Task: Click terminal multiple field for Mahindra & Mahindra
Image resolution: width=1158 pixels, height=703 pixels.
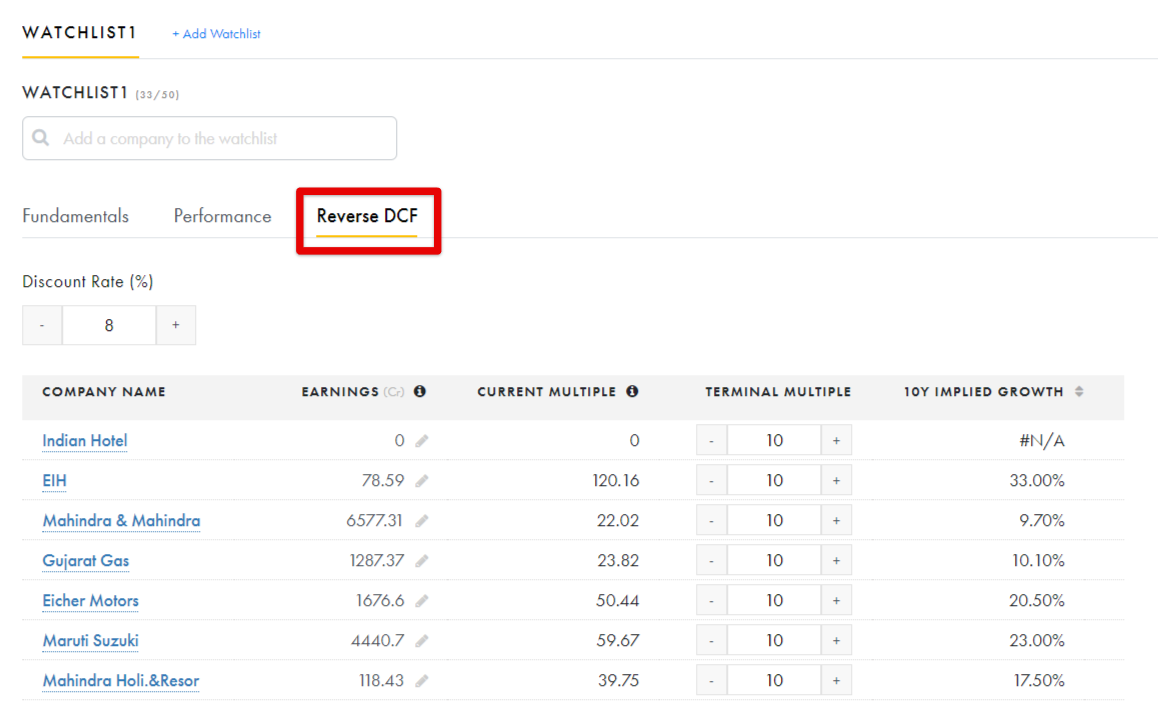Action: click(x=774, y=521)
